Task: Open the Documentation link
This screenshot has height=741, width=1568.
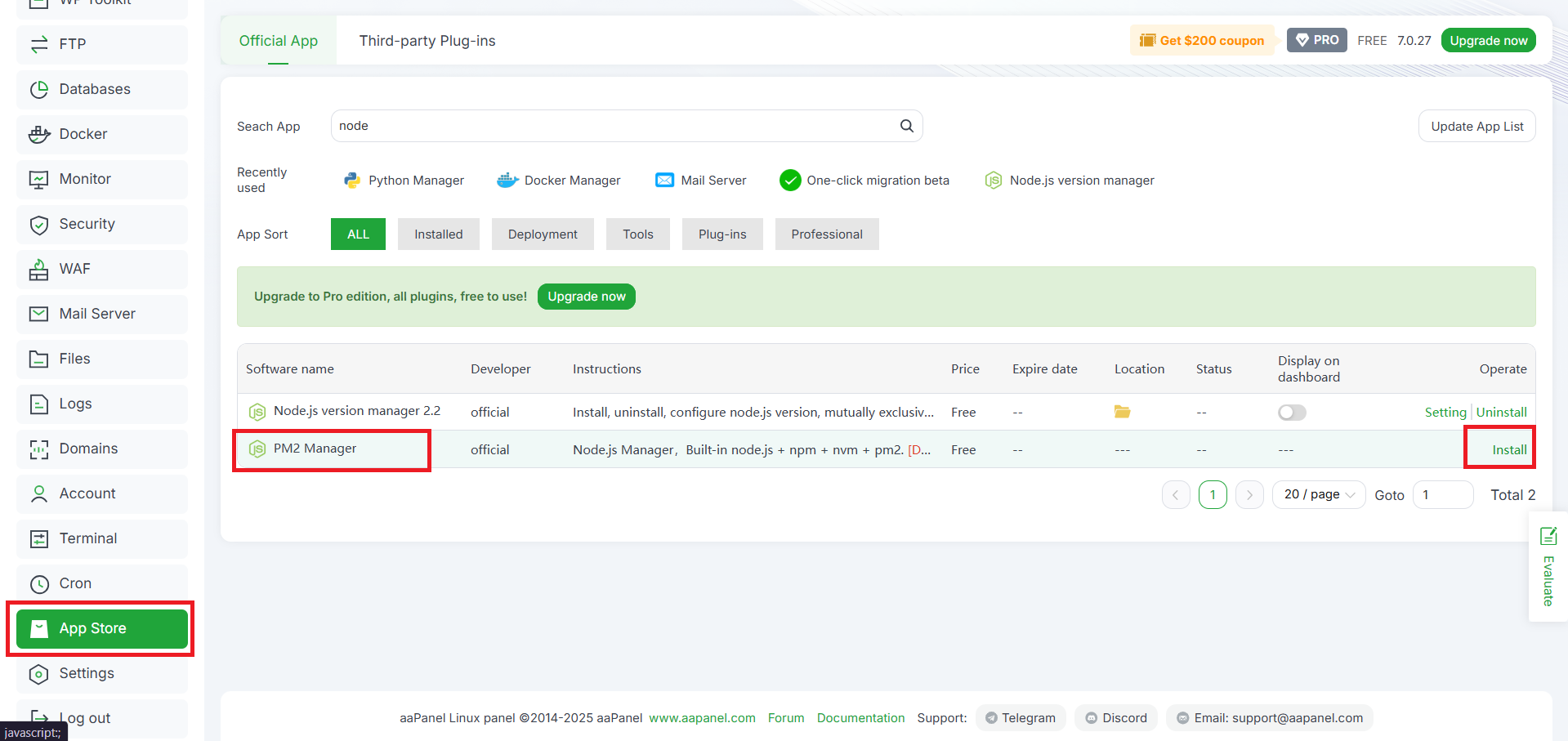Action: click(860, 718)
